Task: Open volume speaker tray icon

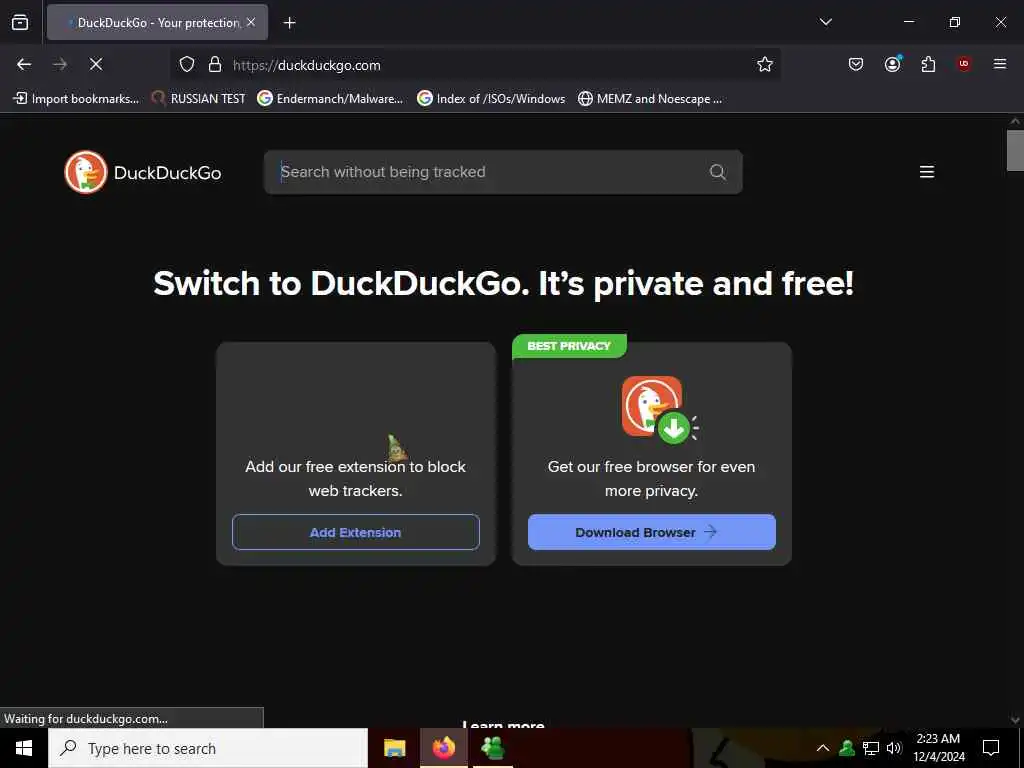Action: 894,748
